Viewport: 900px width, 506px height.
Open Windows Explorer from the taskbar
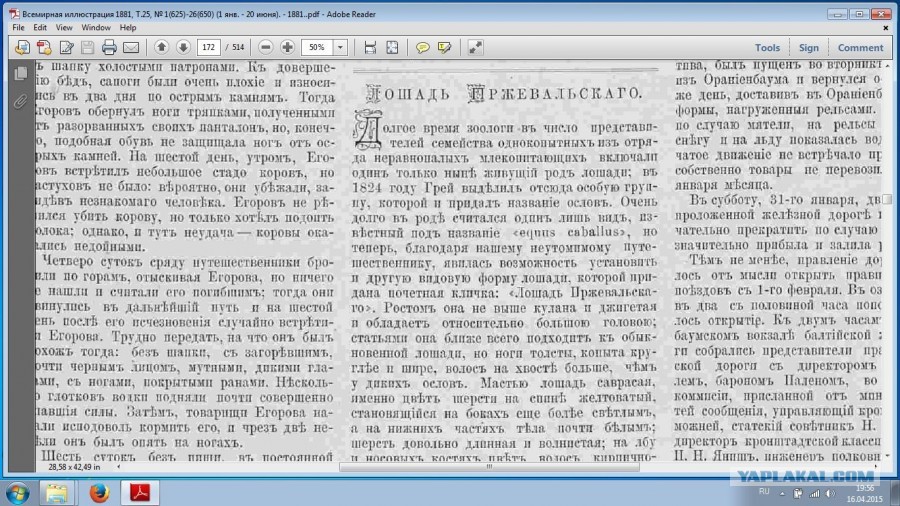coord(56,493)
